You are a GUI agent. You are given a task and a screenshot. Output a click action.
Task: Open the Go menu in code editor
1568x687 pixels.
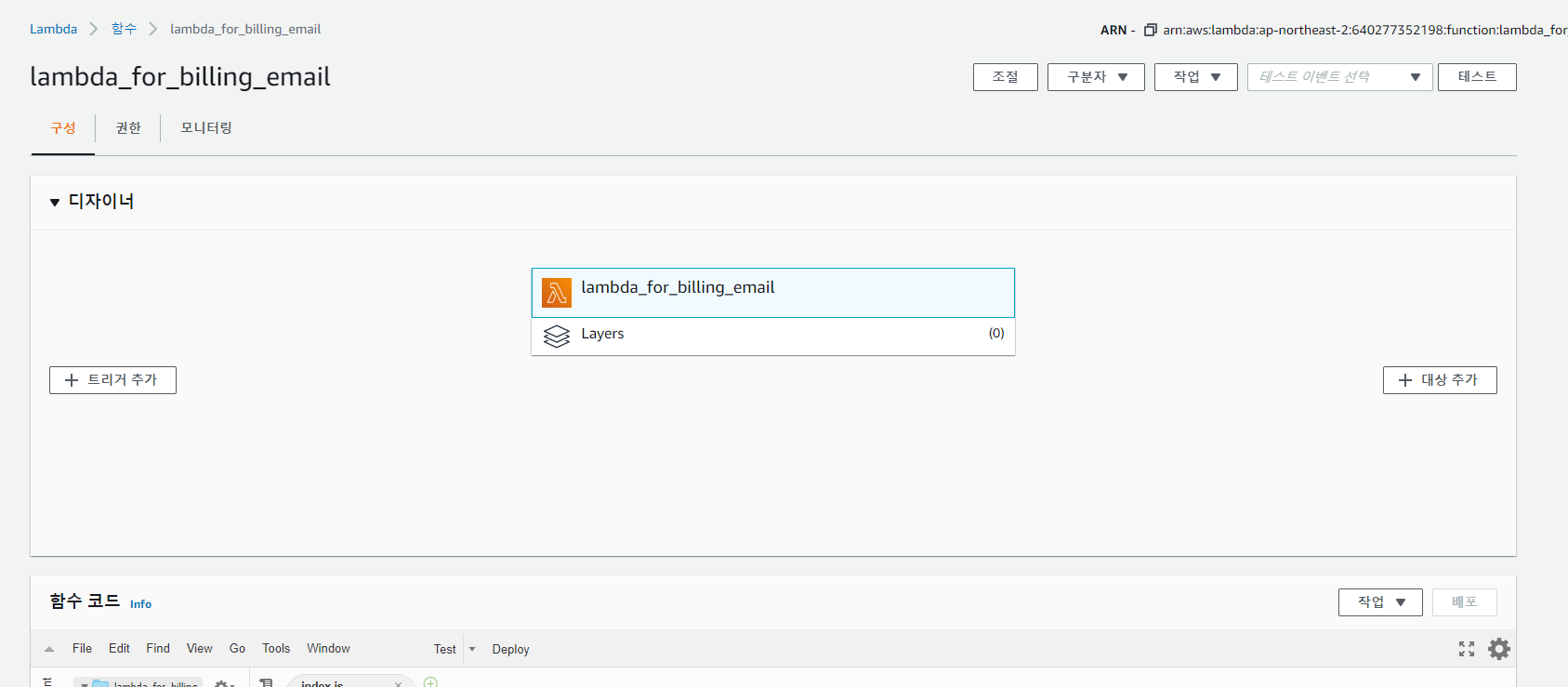point(237,649)
